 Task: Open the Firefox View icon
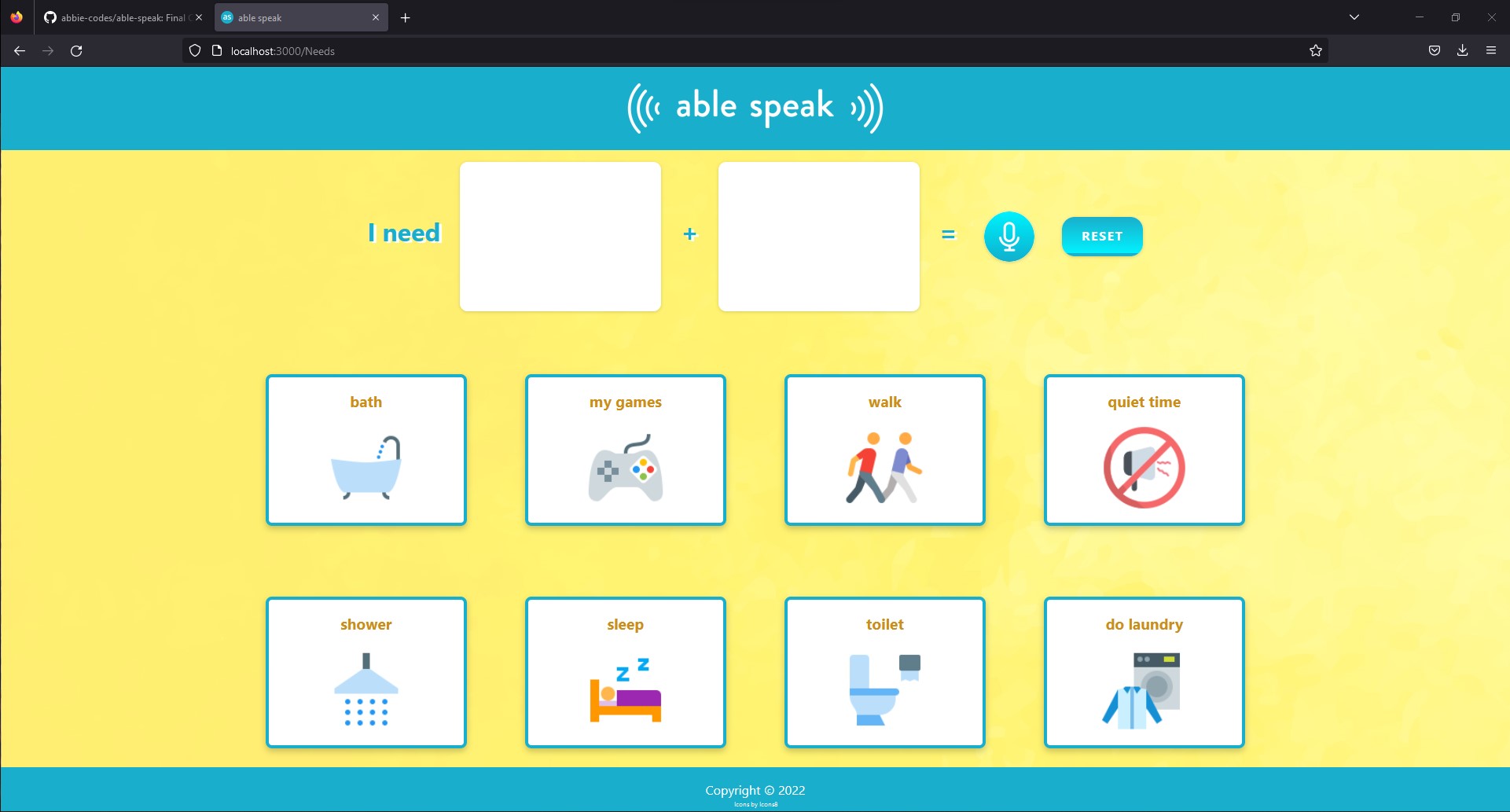tap(17, 17)
